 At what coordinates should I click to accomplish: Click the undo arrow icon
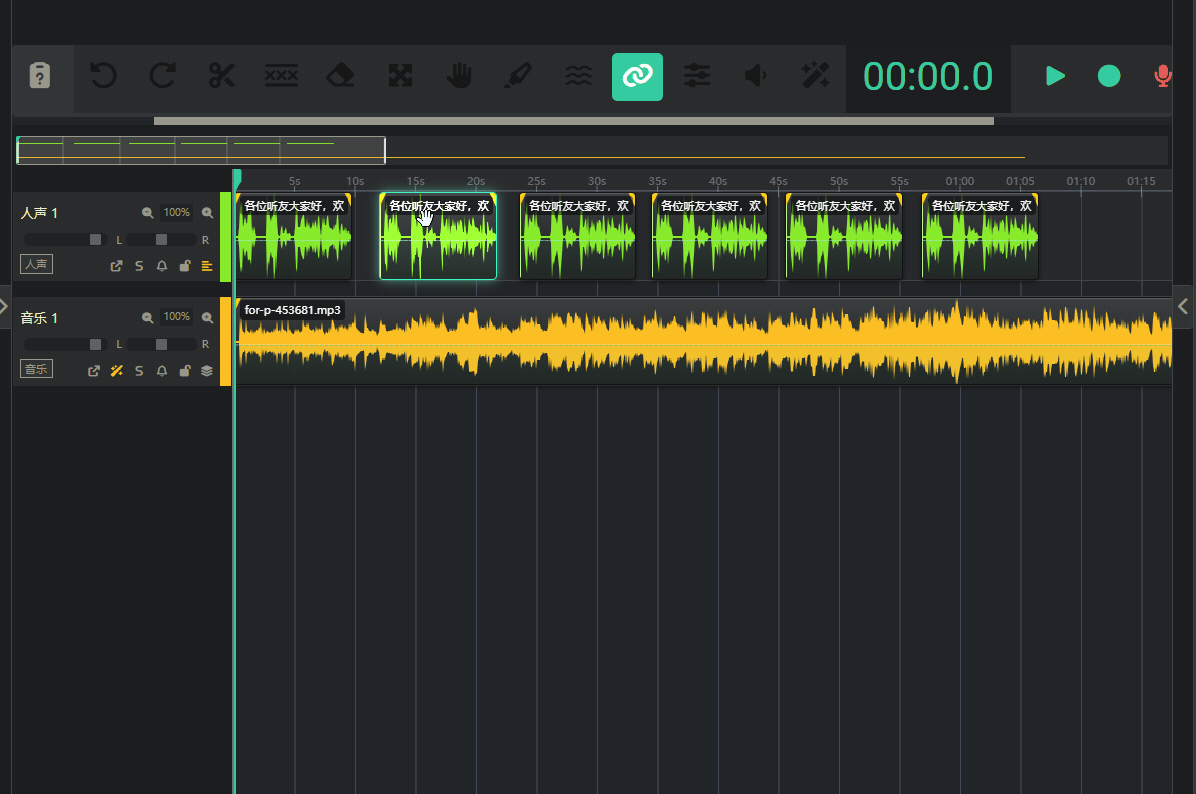click(x=103, y=76)
